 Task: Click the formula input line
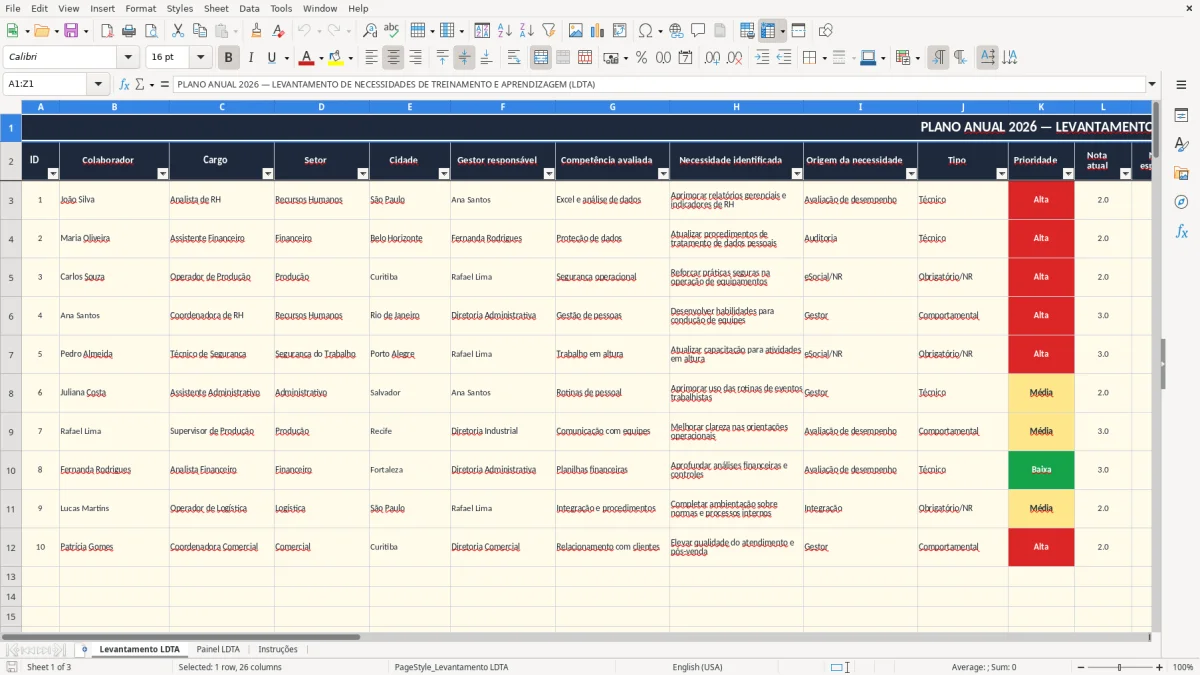click(x=659, y=85)
